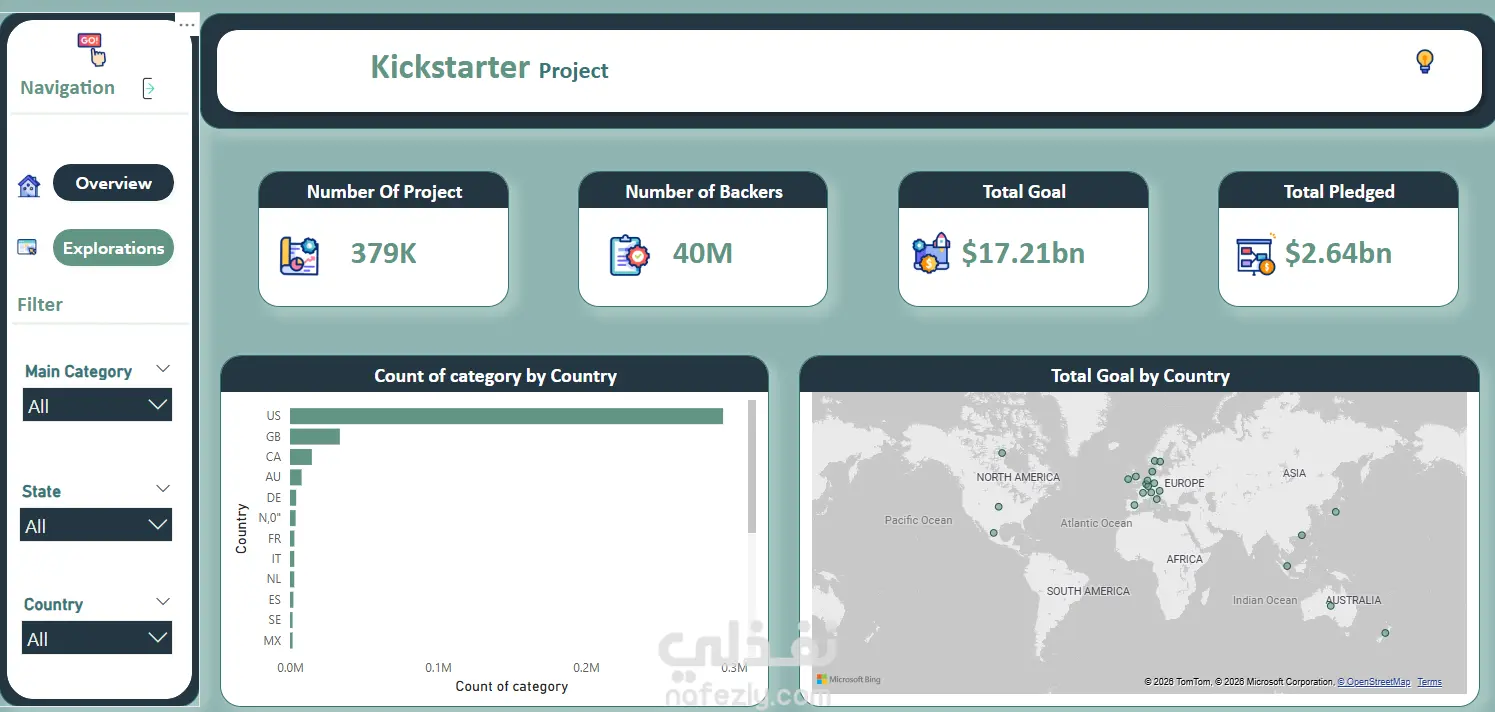1495x712 pixels.
Task: Click the Number Of Project card icon
Action: pos(299,255)
